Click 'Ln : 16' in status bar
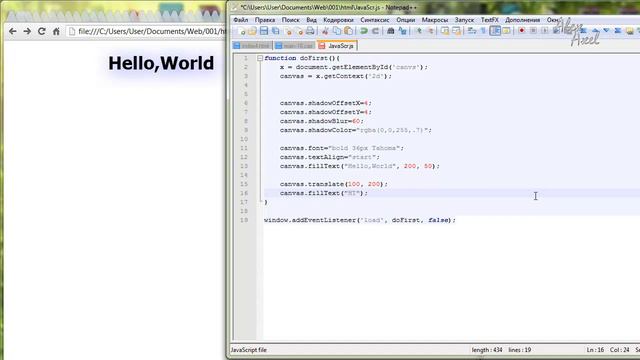640x360 pixels. 595,350
